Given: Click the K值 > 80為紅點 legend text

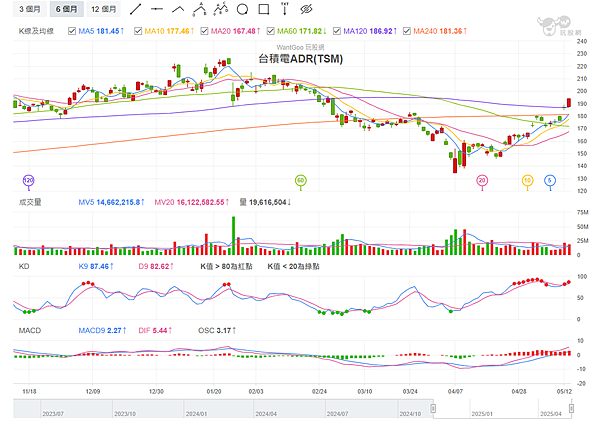Looking at the screenshot, I should 226,266.
